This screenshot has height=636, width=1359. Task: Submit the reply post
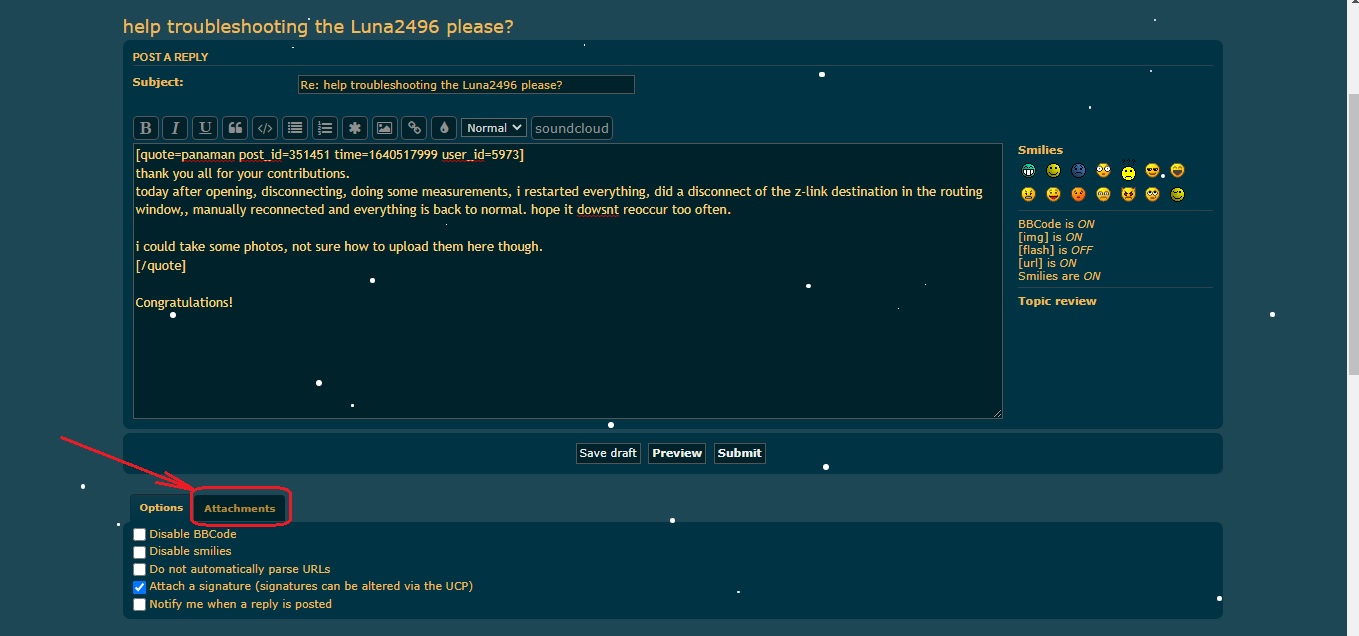[739, 453]
